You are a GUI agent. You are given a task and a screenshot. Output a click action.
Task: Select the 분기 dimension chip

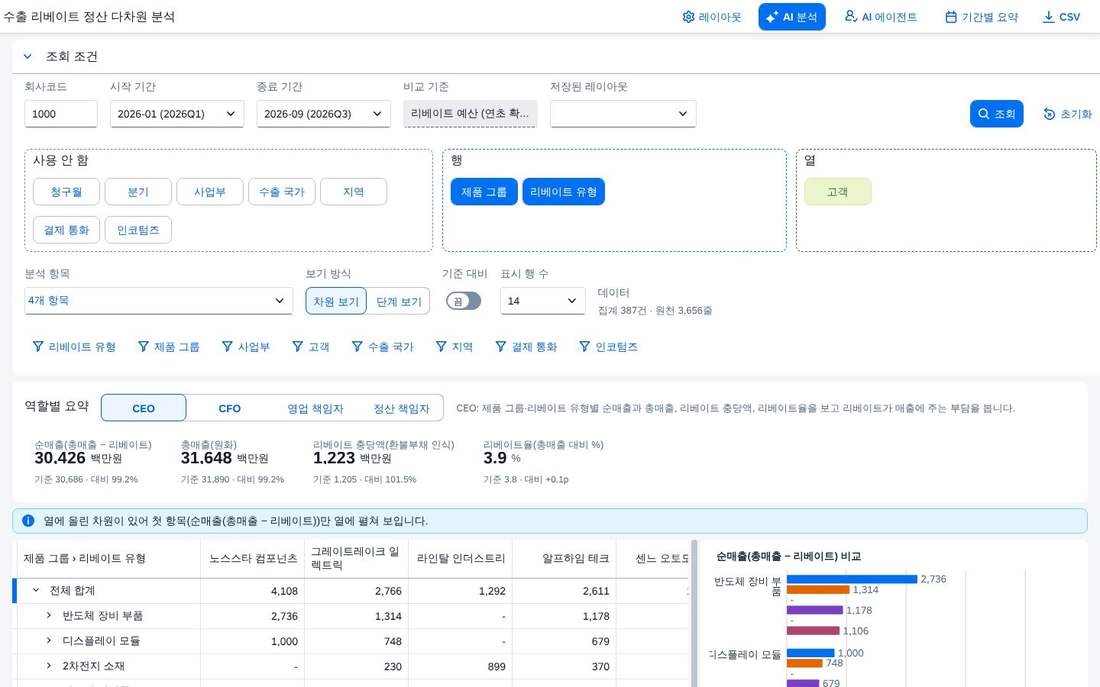coord(138,192)
